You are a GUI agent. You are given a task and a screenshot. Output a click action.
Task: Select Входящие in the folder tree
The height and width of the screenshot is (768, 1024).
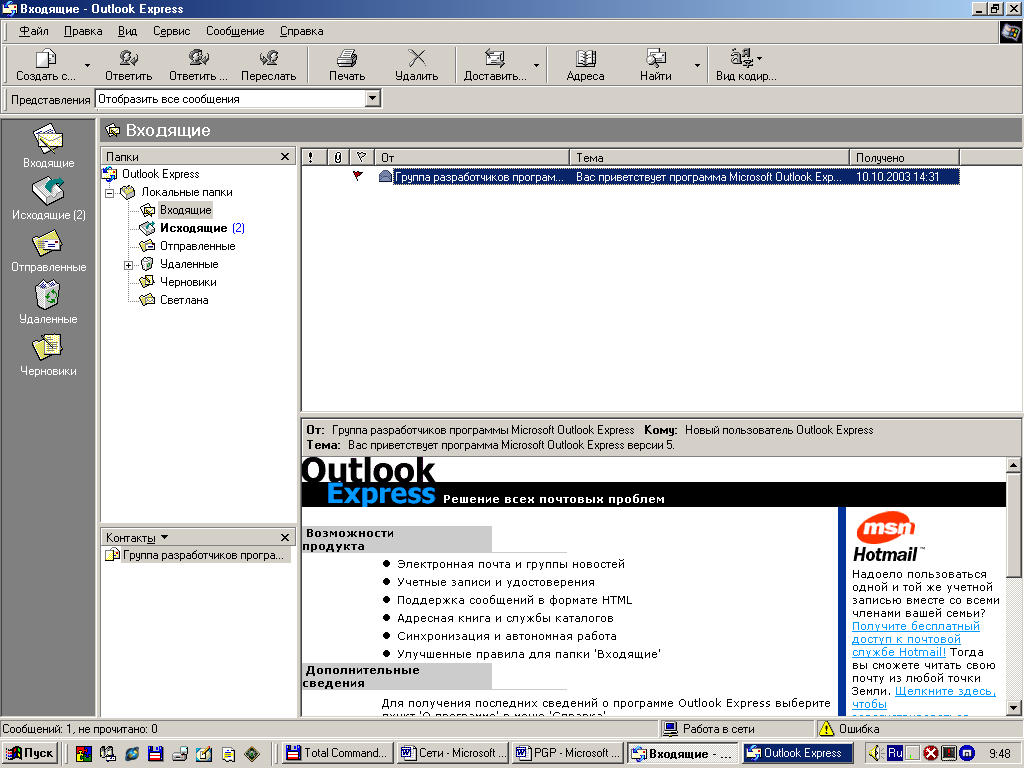(185, 210)
